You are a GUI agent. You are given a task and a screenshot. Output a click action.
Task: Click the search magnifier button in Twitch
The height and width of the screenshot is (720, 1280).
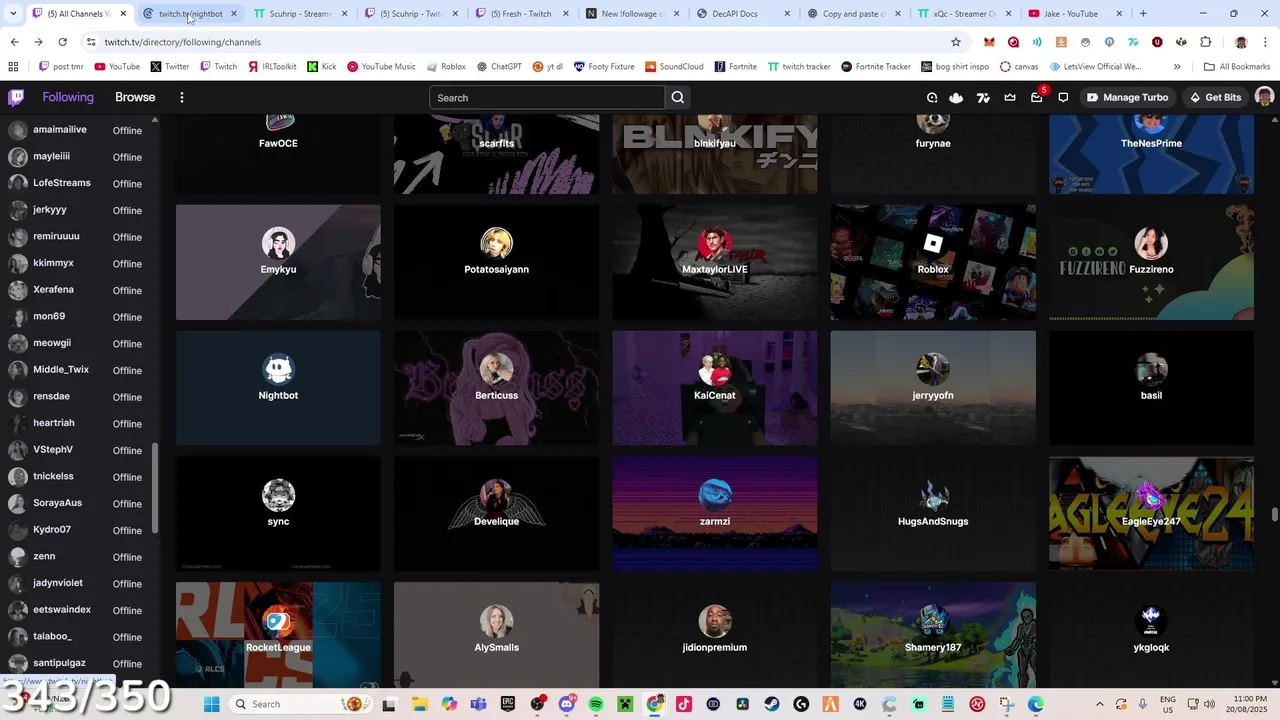click(x=678, y=97)
